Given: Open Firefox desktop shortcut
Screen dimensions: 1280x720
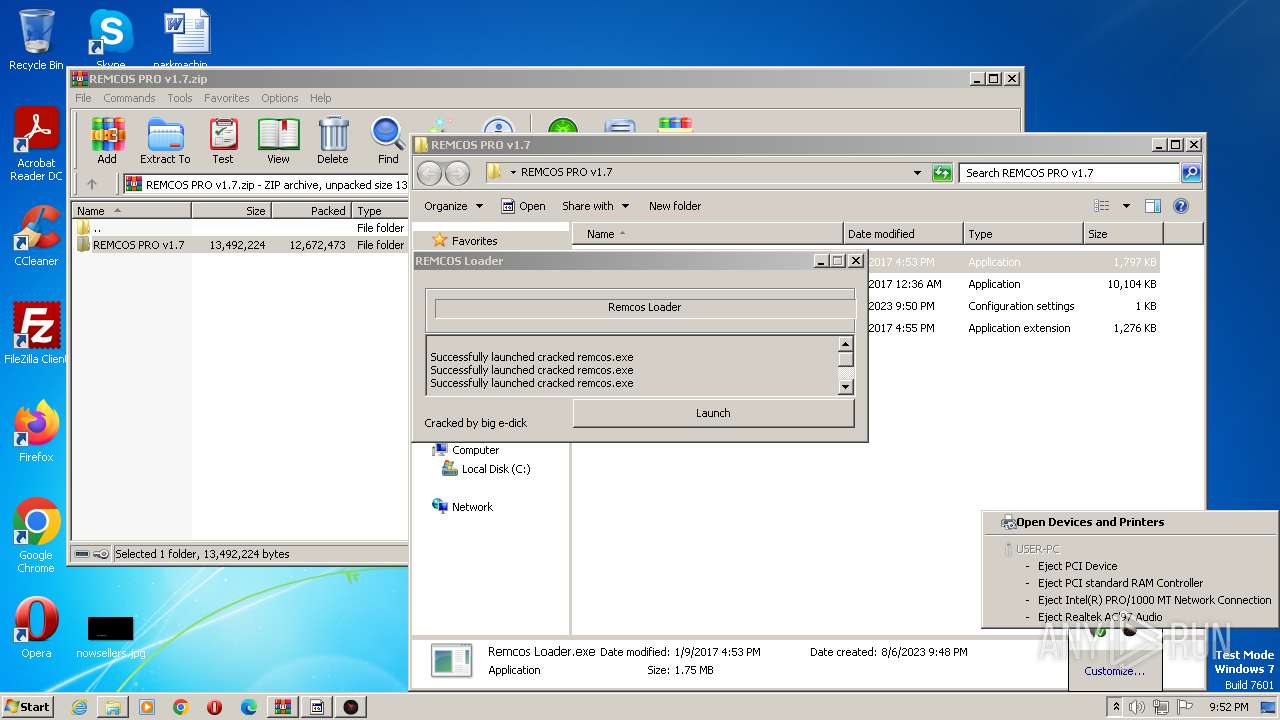Looking at the screenshot, I should pyautogui.click(x=36, y=431).
